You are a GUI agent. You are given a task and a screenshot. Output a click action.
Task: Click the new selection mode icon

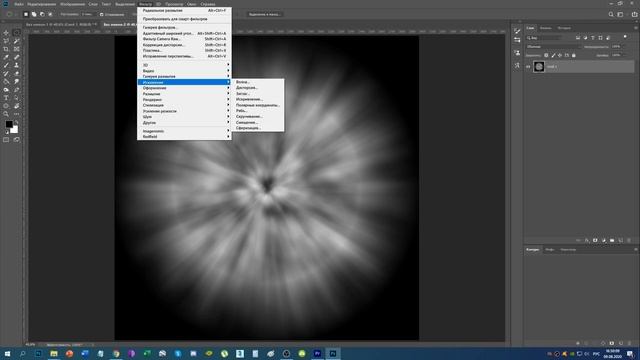(26, 14)
